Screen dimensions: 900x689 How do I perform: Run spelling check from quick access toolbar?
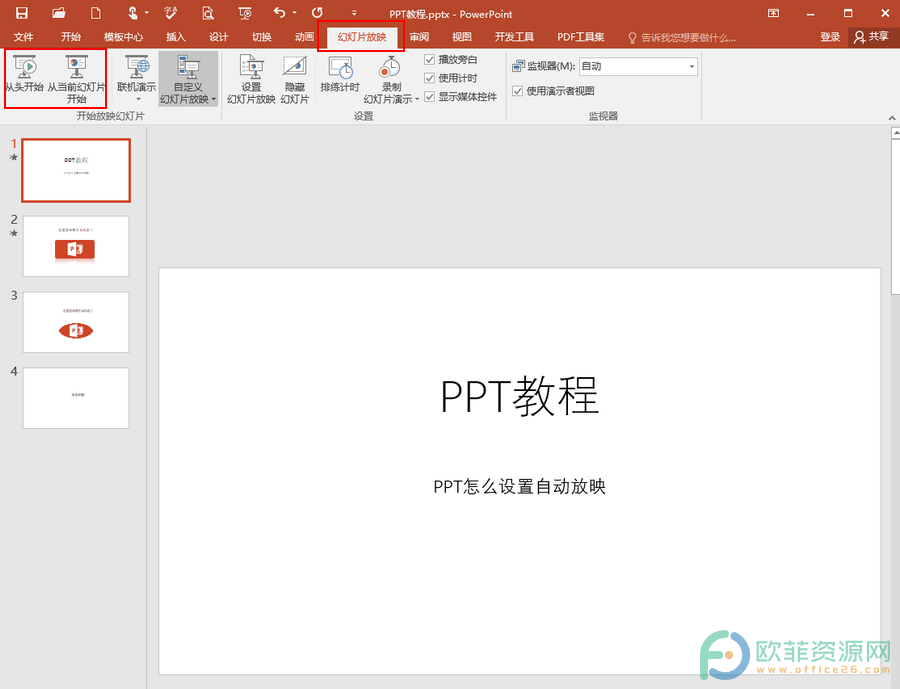[x=170, y=13]
